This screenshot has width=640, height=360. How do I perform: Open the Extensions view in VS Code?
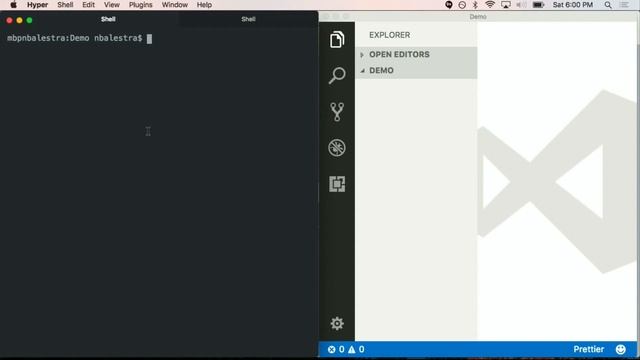(337, 184)
